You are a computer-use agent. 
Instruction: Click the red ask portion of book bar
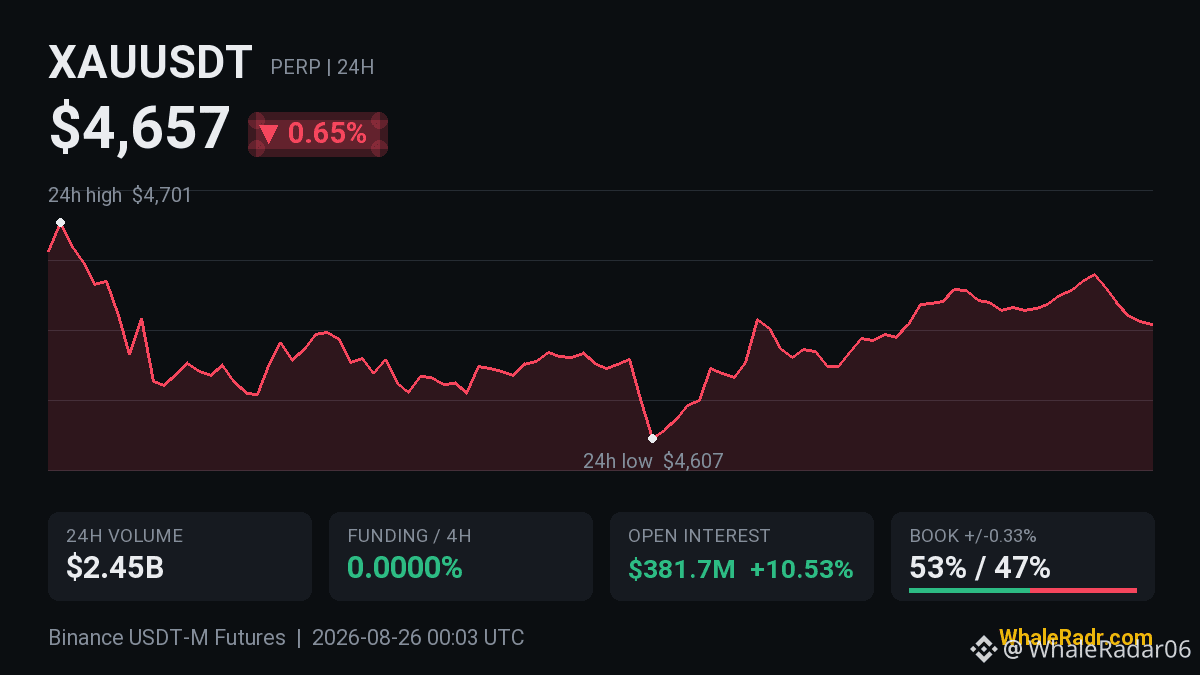point(1083,590)
